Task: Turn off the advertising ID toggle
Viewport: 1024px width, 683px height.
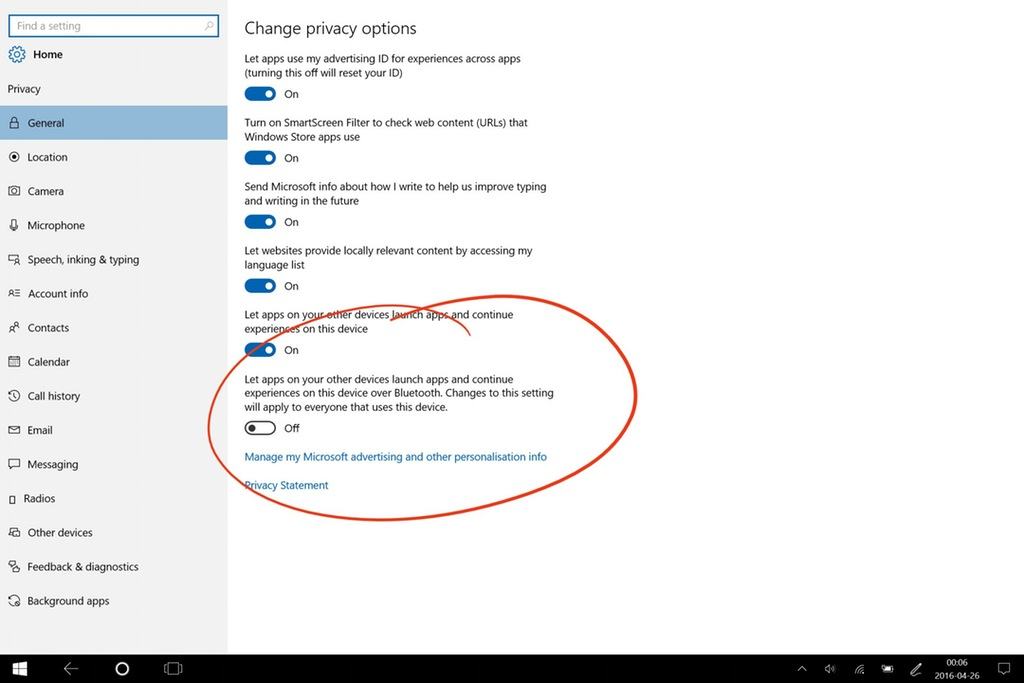Action: coord(260,94)
